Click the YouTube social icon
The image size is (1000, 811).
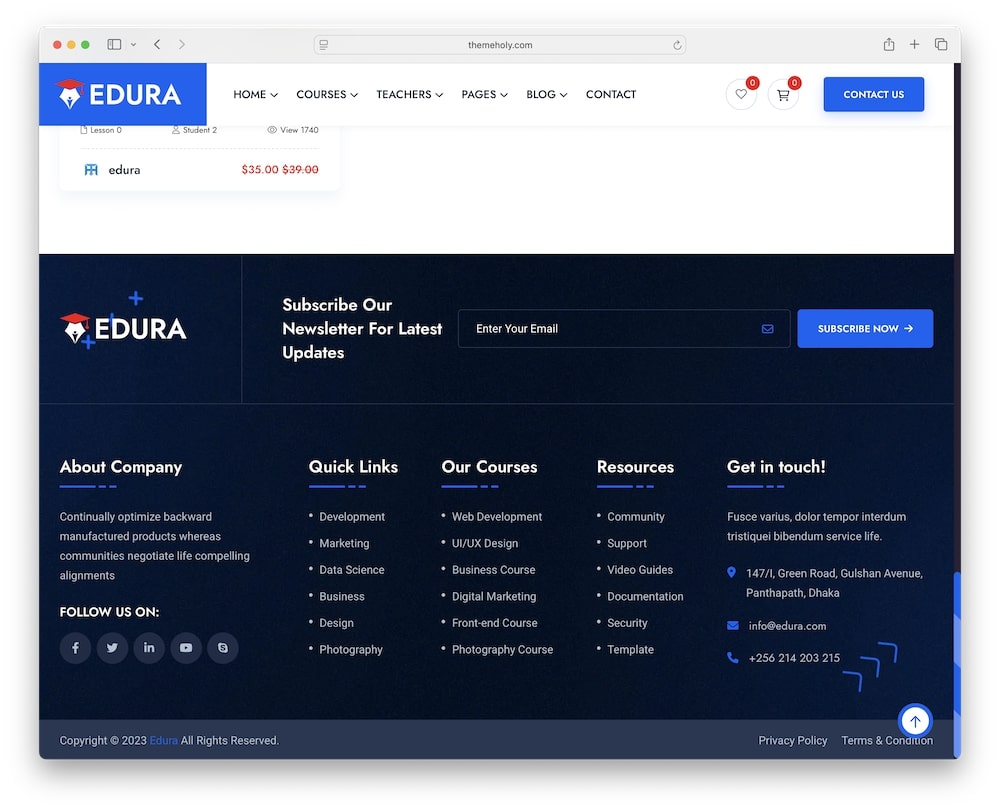coord(186,648)
